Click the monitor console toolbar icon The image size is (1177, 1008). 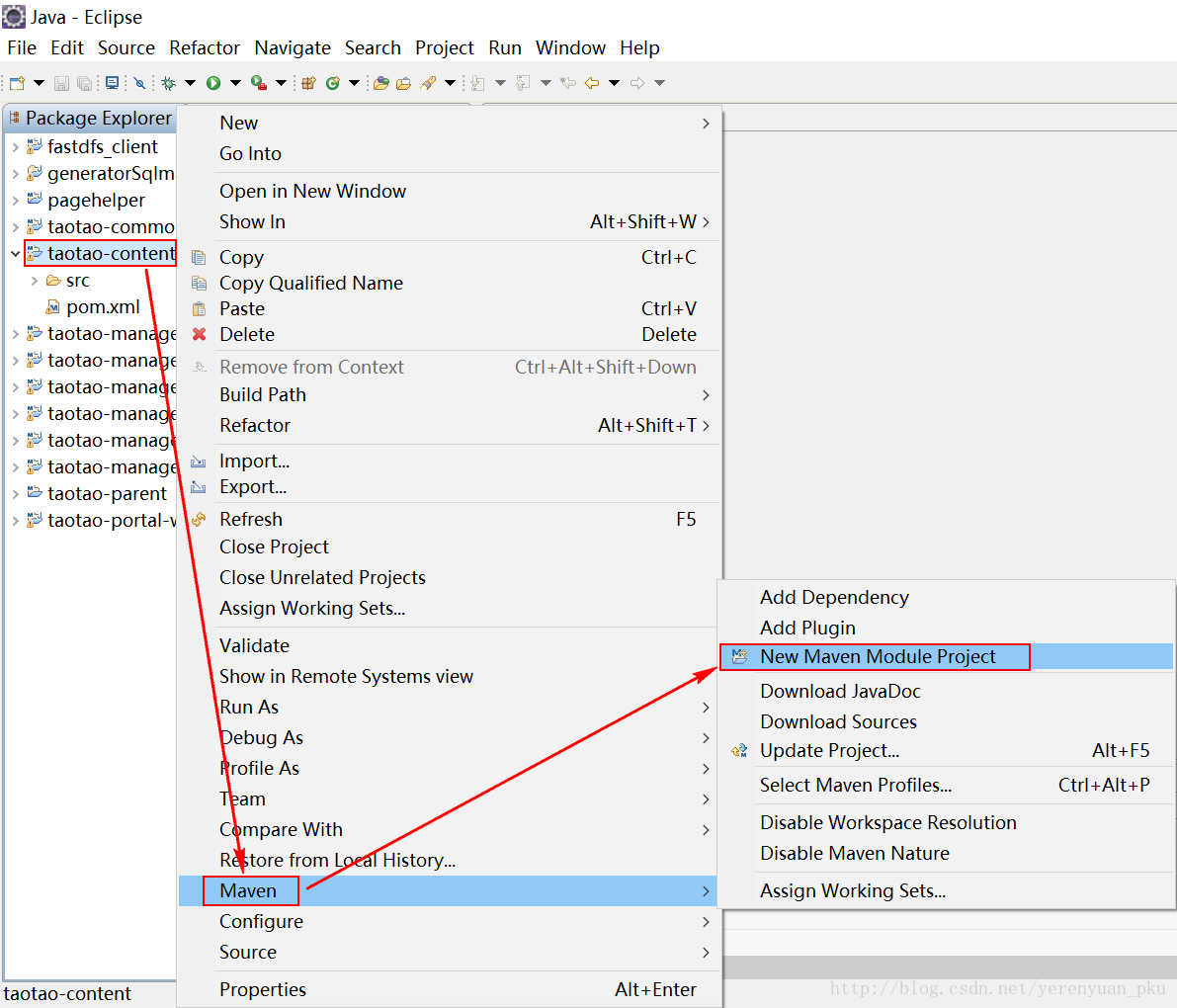tap(112, 83)
